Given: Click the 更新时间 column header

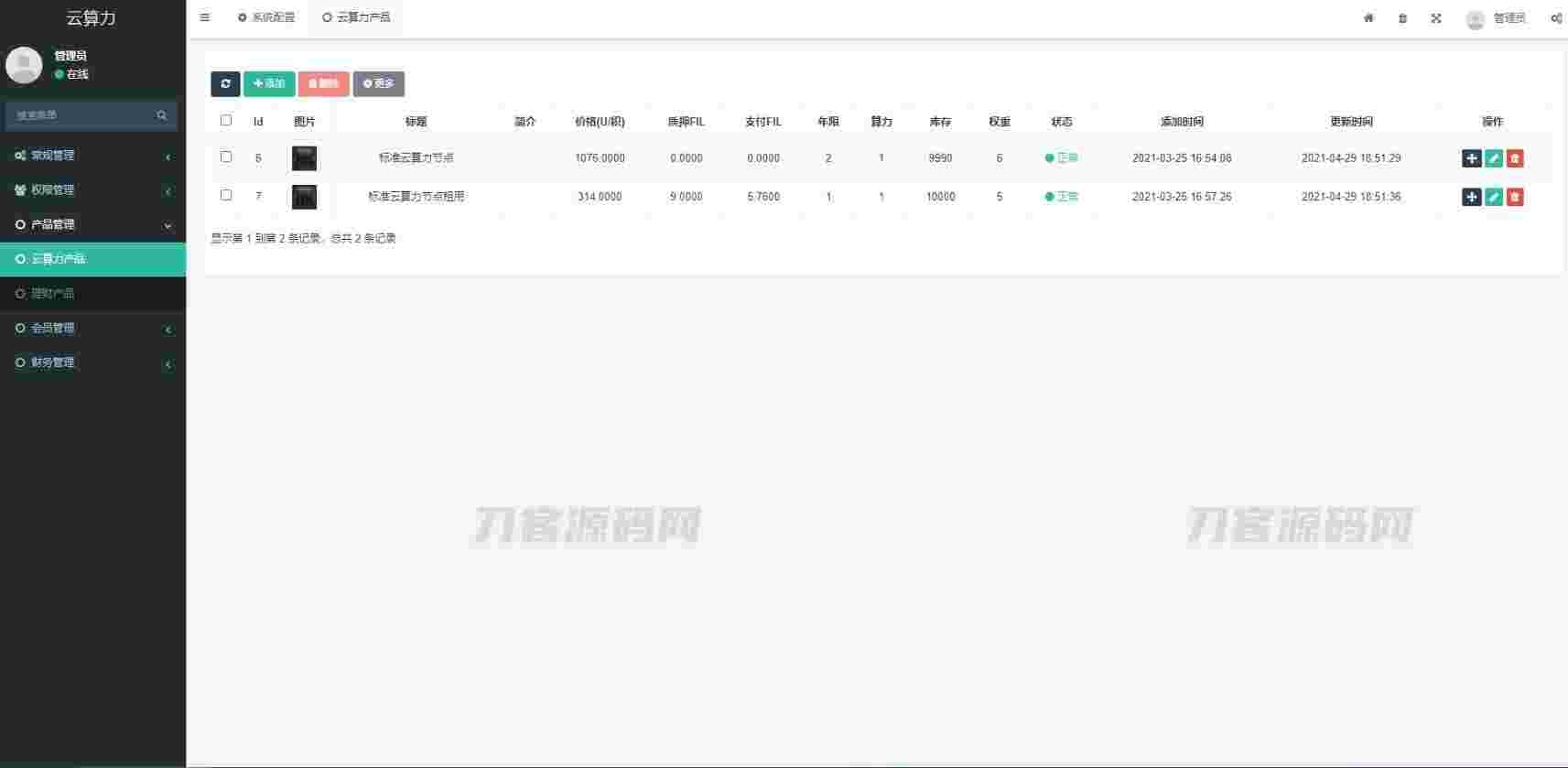Looking at the screenshot, I should [x=1351, y=122].
